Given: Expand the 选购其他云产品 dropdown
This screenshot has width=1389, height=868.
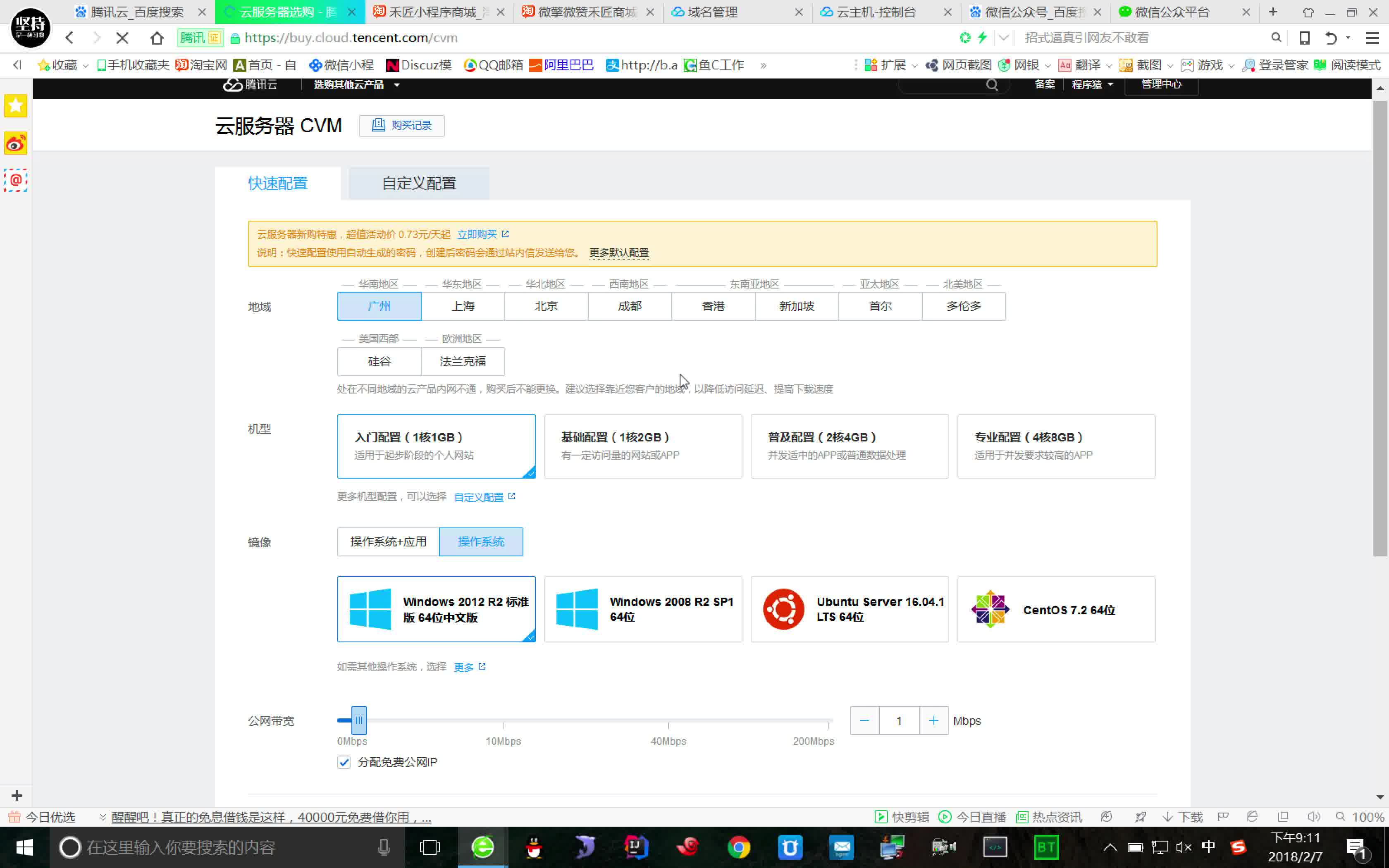Looking at the screenshot, I should pyautogui.click(x=356, y=85).
